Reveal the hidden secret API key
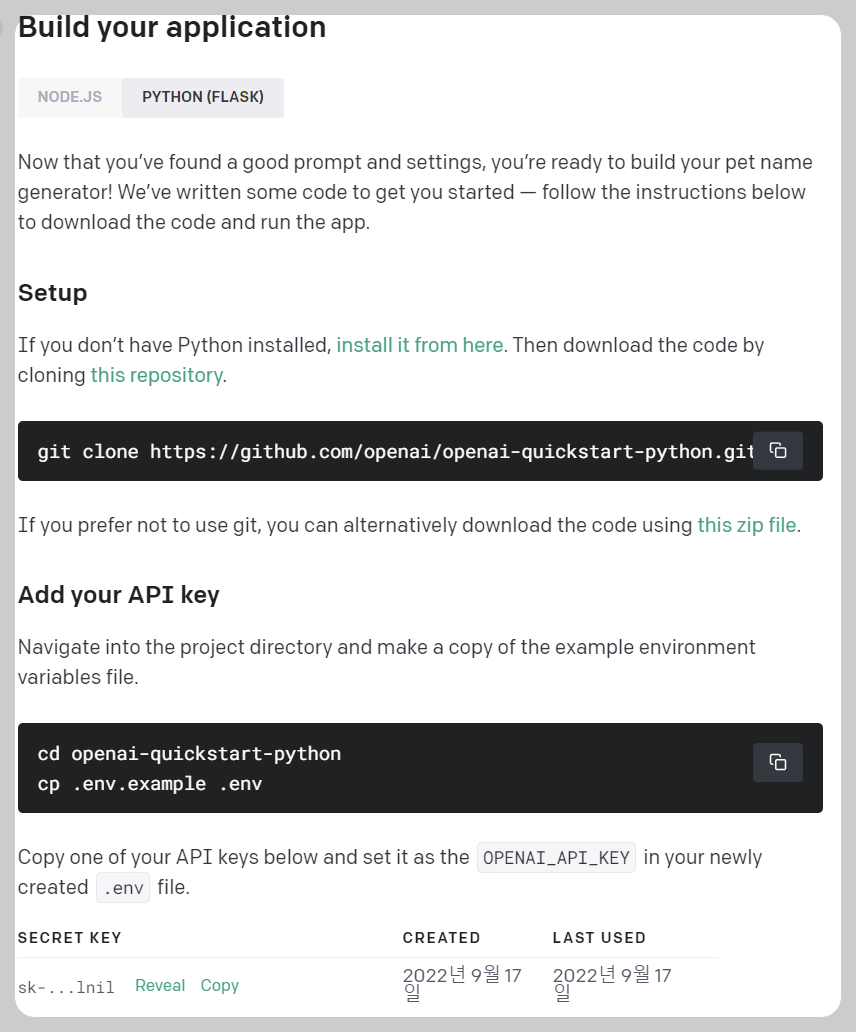Screen dimensions: 856x1032 click(160, 985)
